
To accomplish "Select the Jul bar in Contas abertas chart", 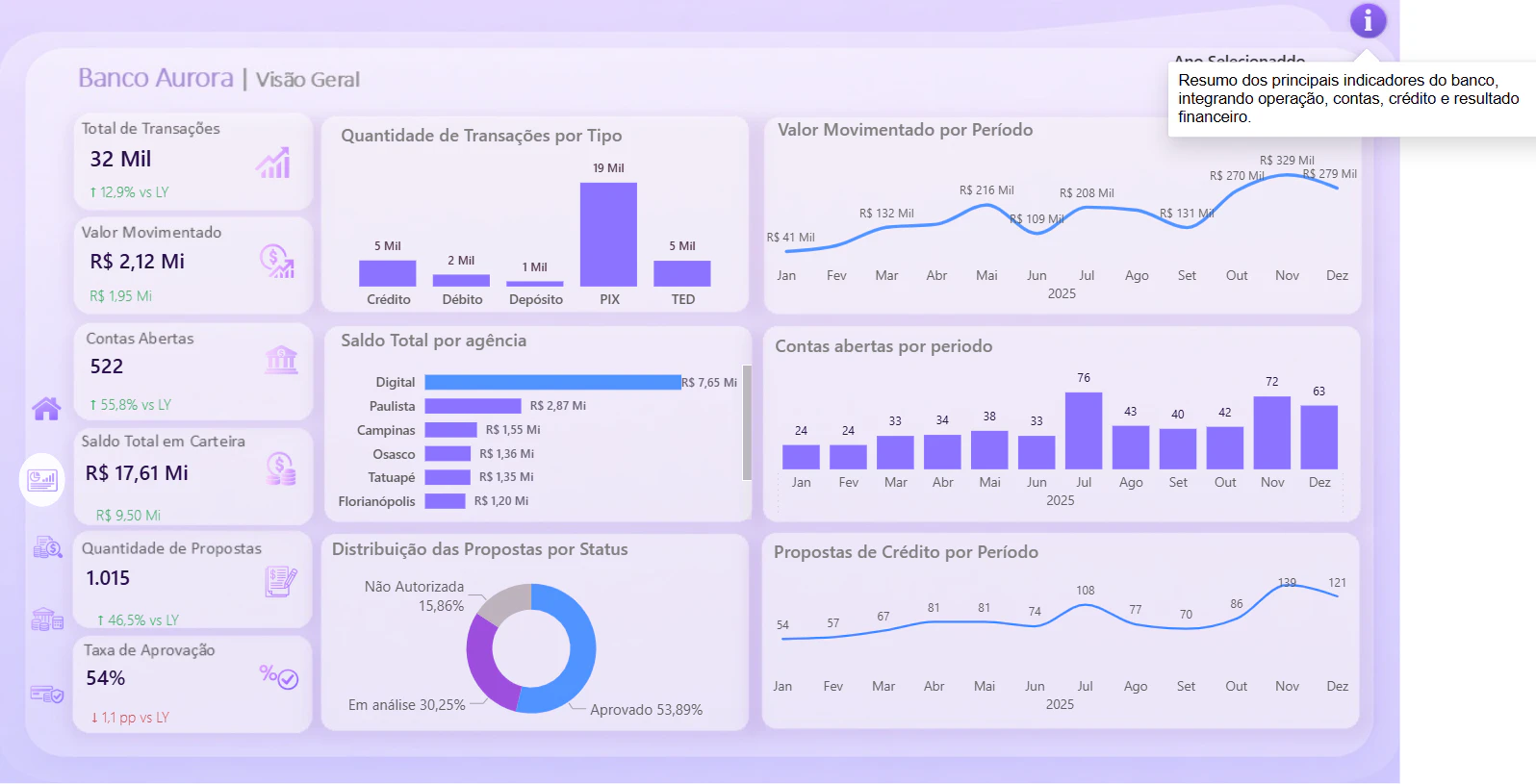I will (1084, 431).
